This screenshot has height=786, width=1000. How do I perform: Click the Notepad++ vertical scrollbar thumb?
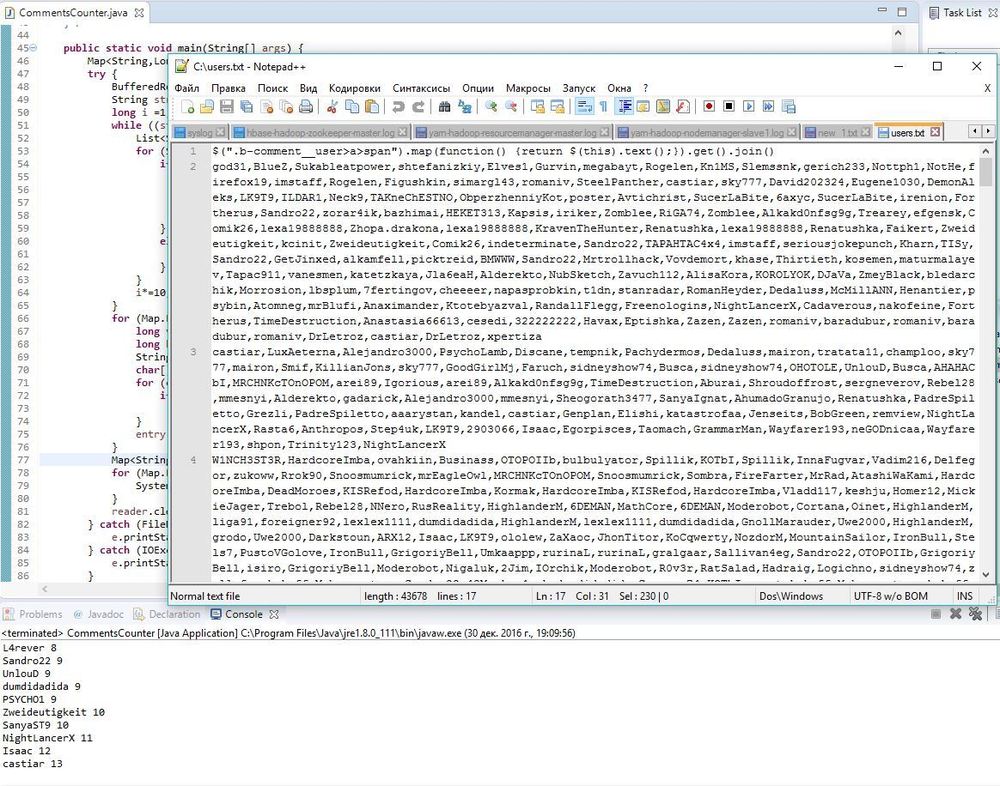[986, 171]
